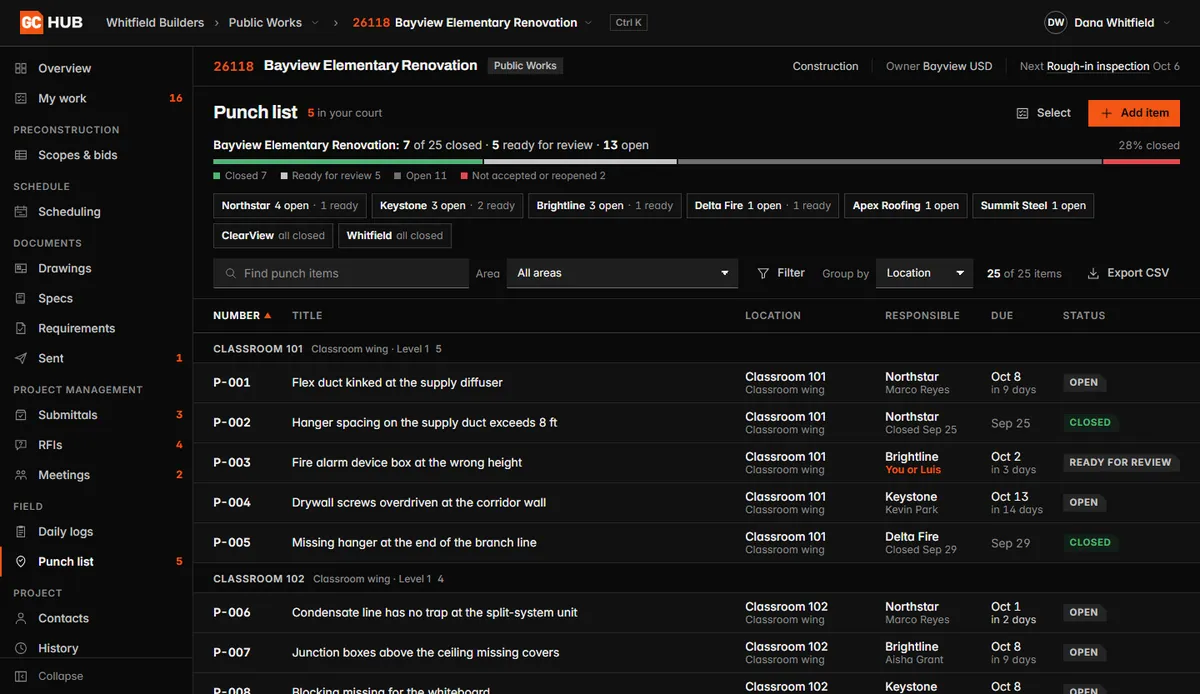Screen dimensions: 1200x694
Task: Filter by Brightline subcontractor chip
Action: click(605, 206)
